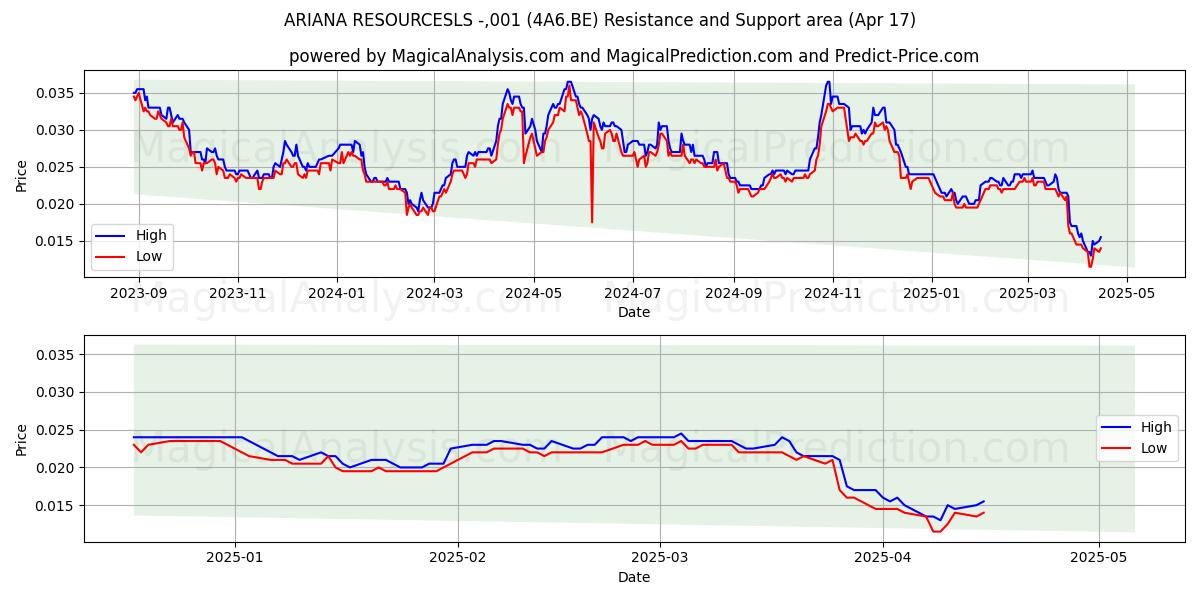The width and height of the screenshot is (1200, 600).
Task: Click the blue high peak near 2024-11
Action: point(828,83)
